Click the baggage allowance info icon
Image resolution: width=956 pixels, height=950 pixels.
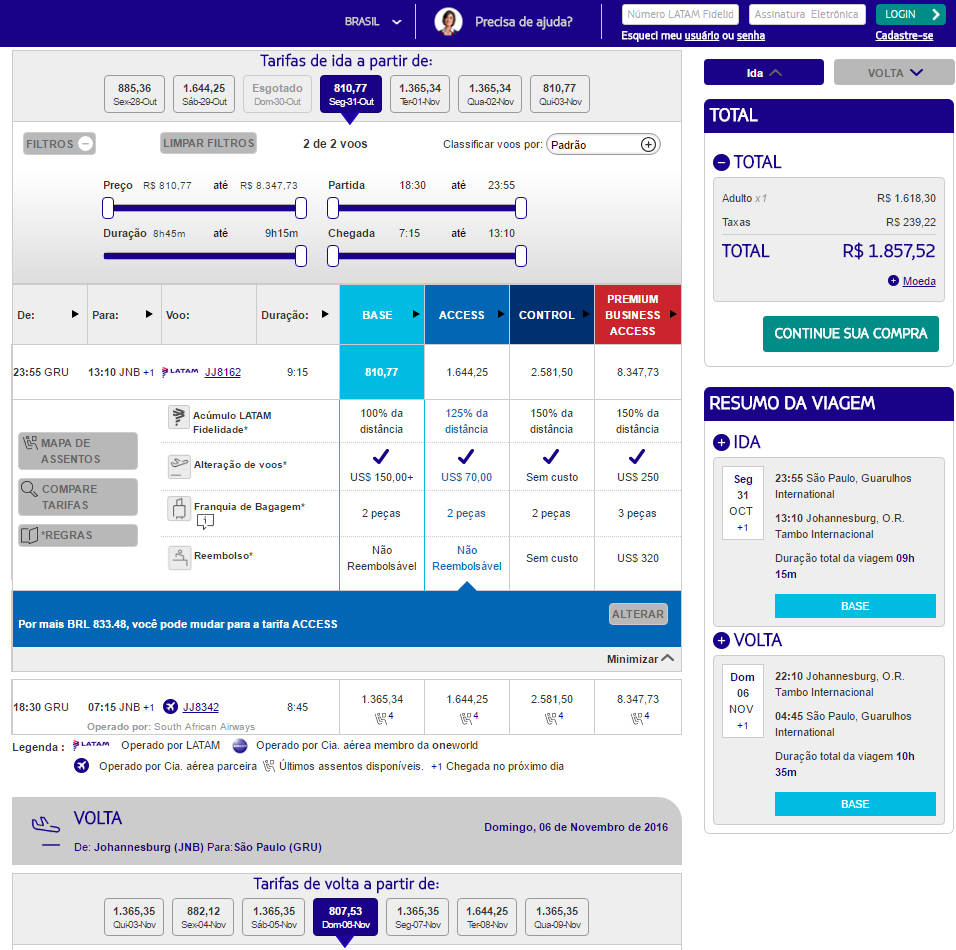point(205,521)
